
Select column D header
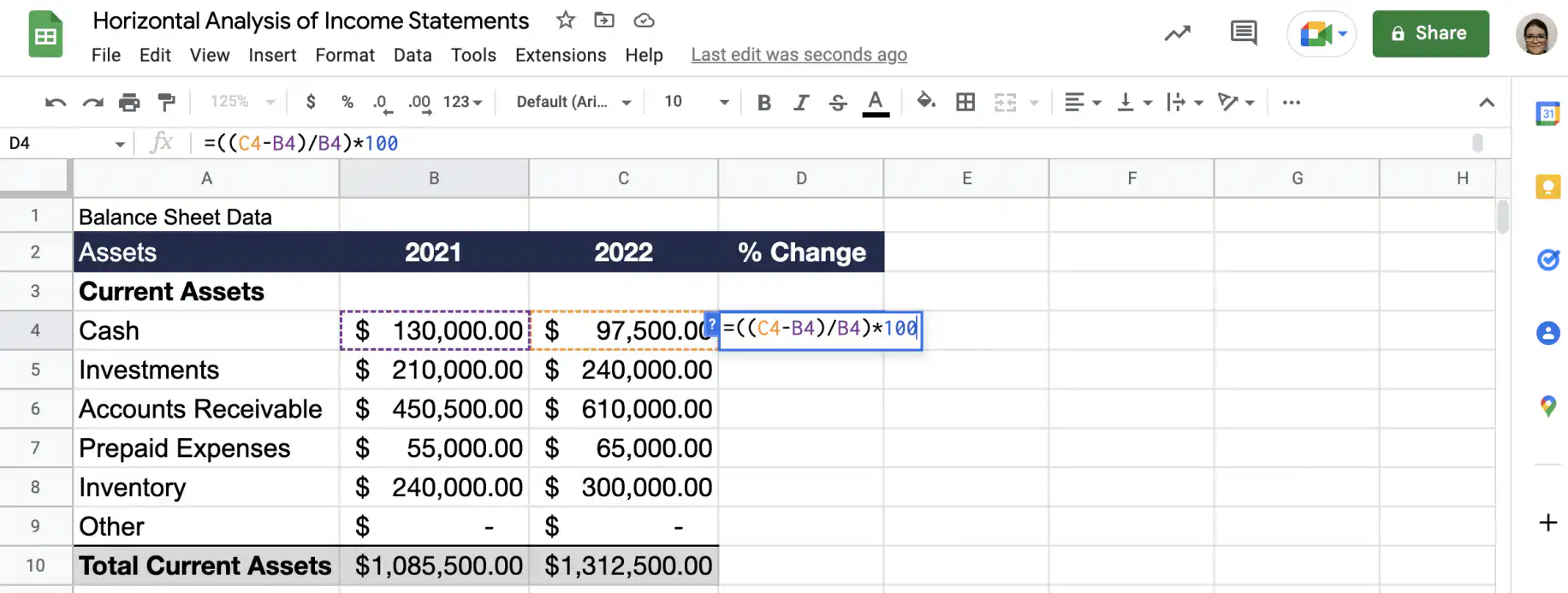[x=801, y=178]
